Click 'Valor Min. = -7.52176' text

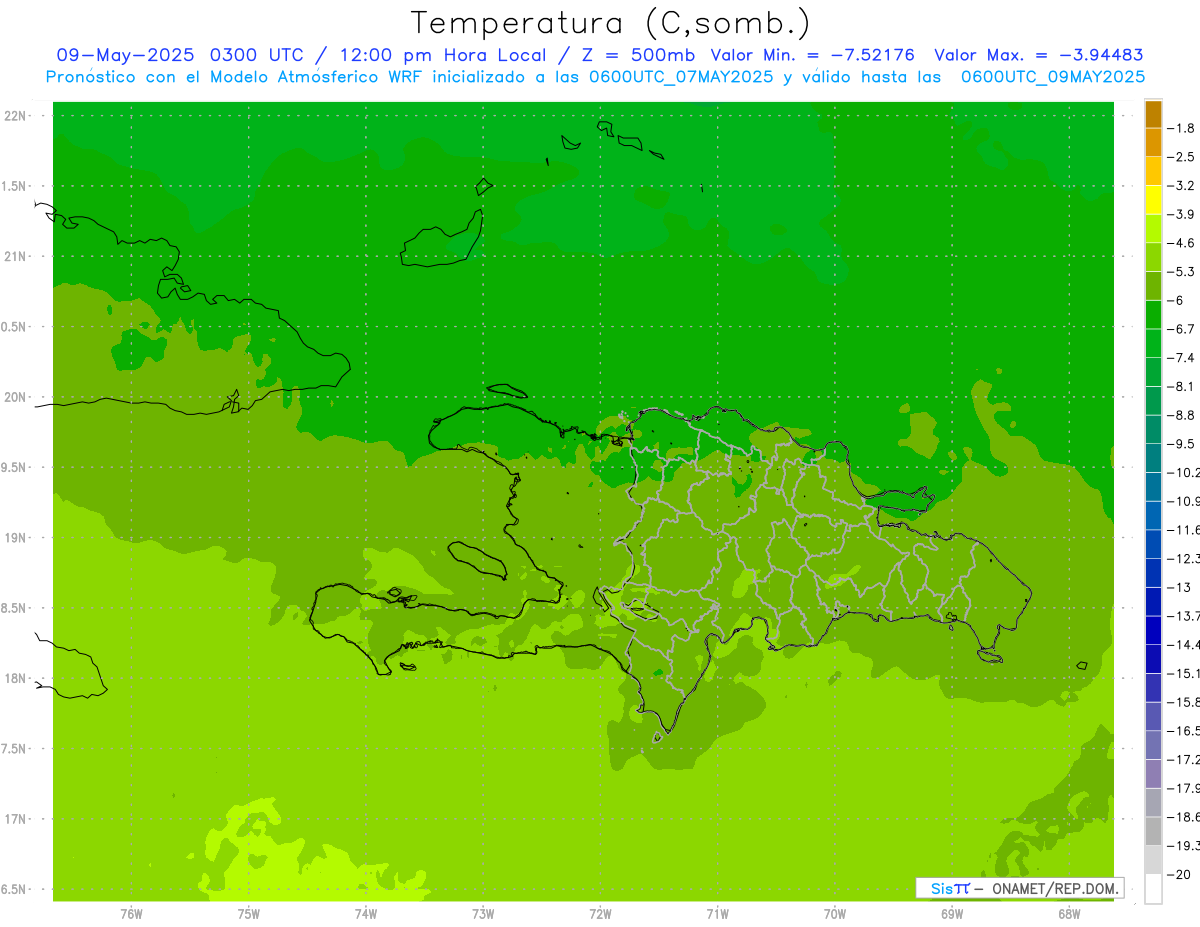pyautogui.click(x=812, y=55)
